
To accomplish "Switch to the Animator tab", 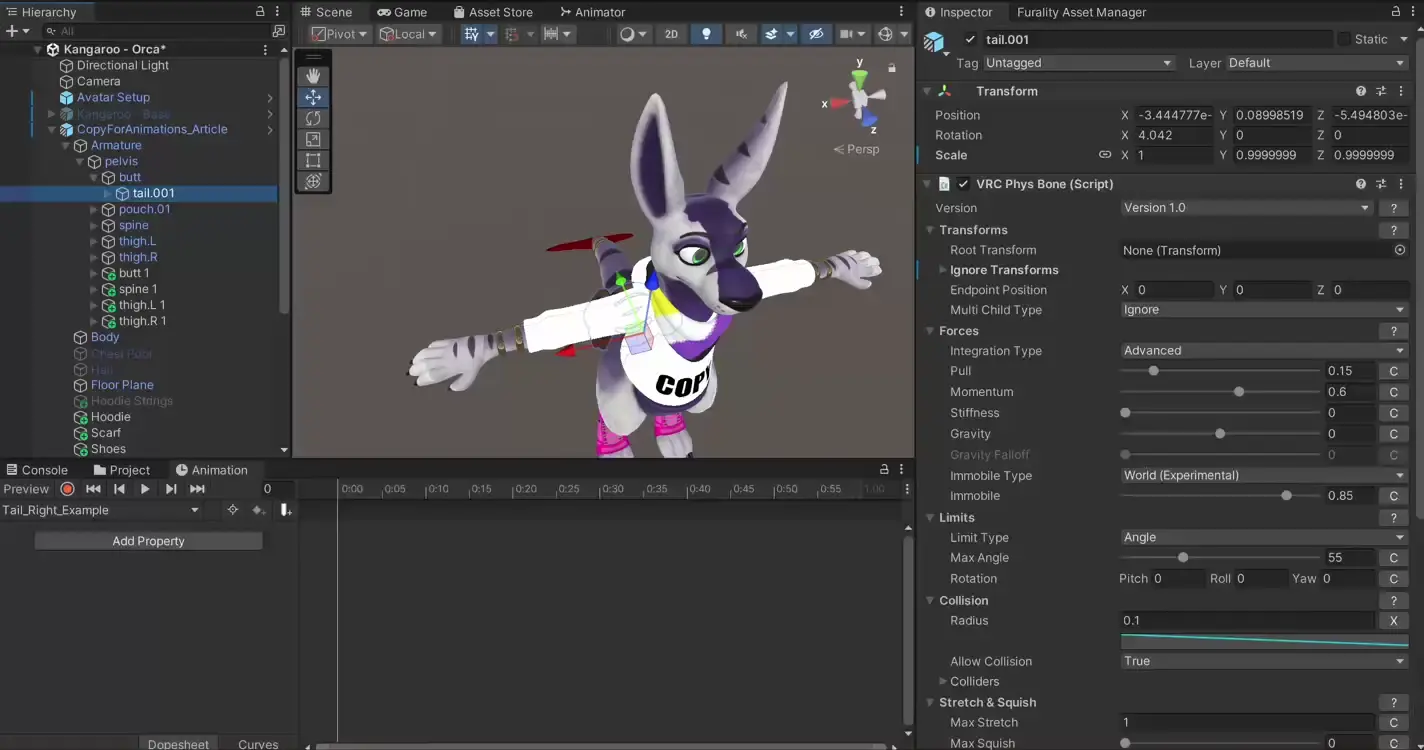I will (592, 12).
